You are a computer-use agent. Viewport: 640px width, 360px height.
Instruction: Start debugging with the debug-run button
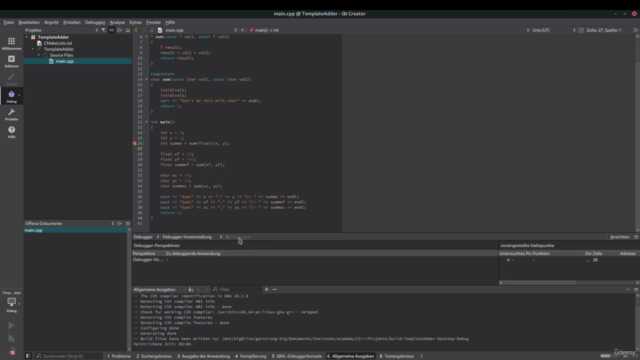coord(11,338)
